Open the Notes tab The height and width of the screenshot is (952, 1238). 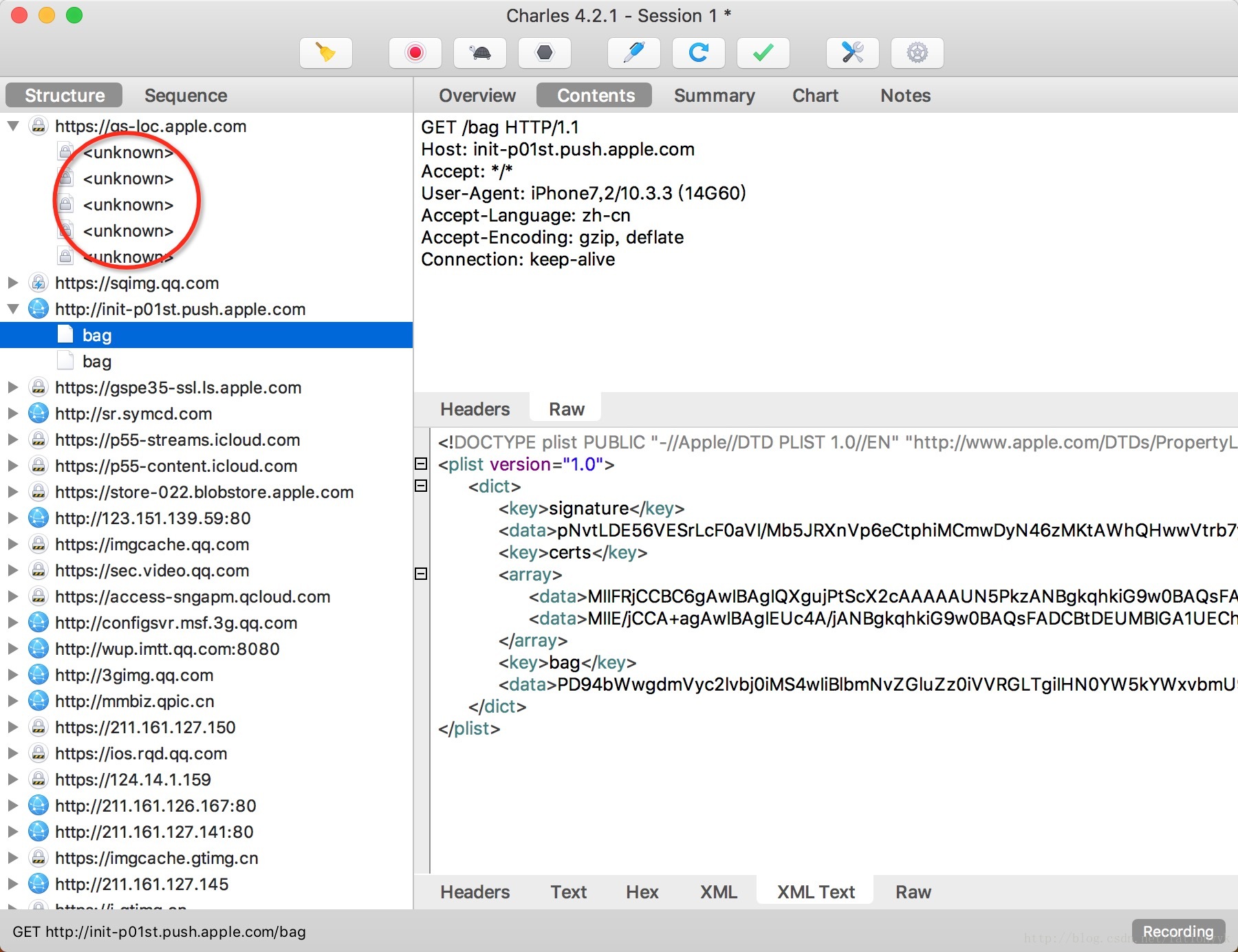click(x=905, y=95)
